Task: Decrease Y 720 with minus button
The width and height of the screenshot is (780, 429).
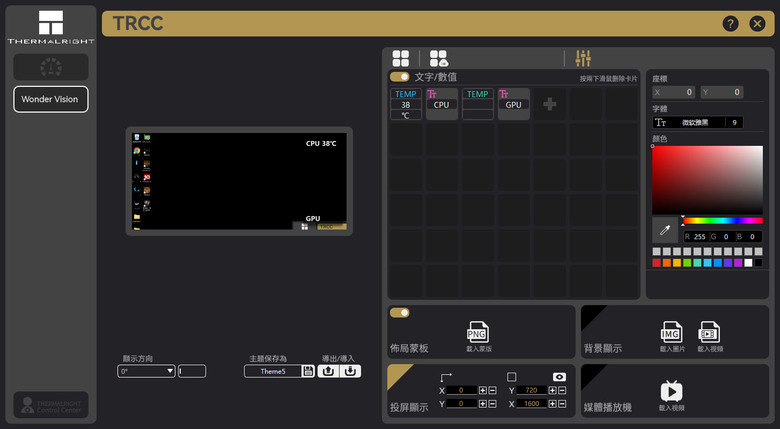Action: [x=562, y=390]
